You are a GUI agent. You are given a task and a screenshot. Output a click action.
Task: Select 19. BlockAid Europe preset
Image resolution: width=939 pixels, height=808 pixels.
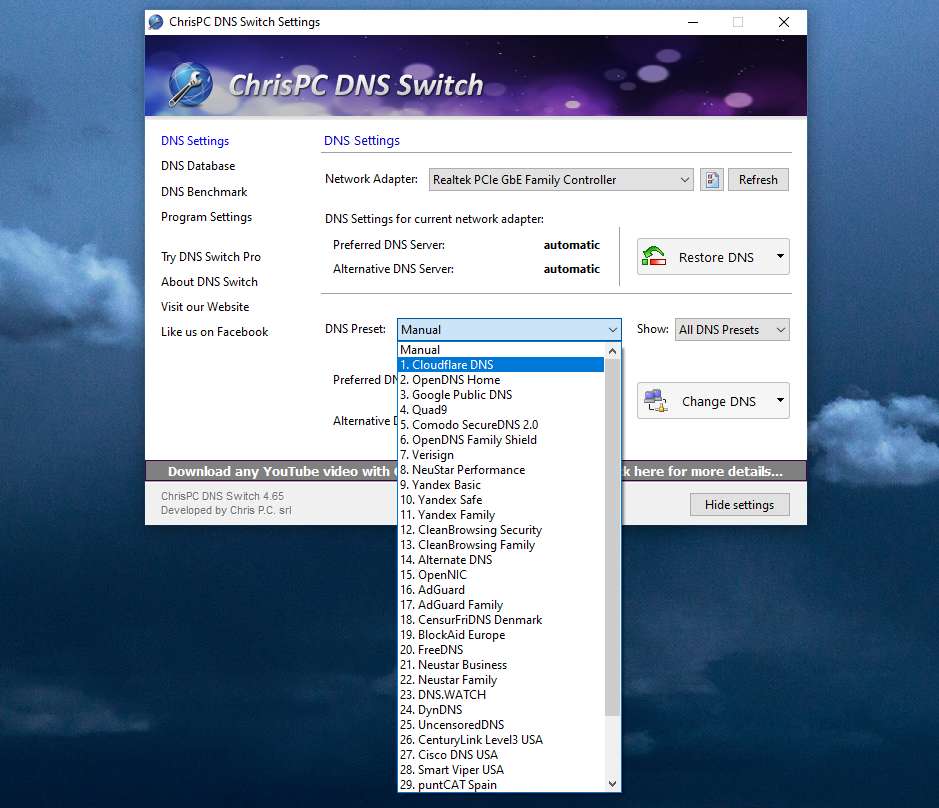[501, 635]
